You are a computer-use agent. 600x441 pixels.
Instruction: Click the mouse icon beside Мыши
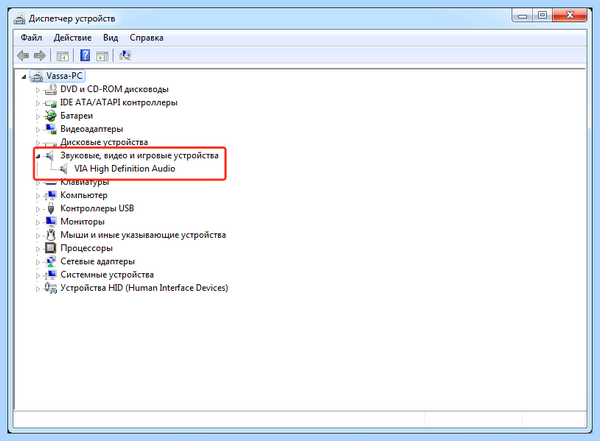click(51, 235)
